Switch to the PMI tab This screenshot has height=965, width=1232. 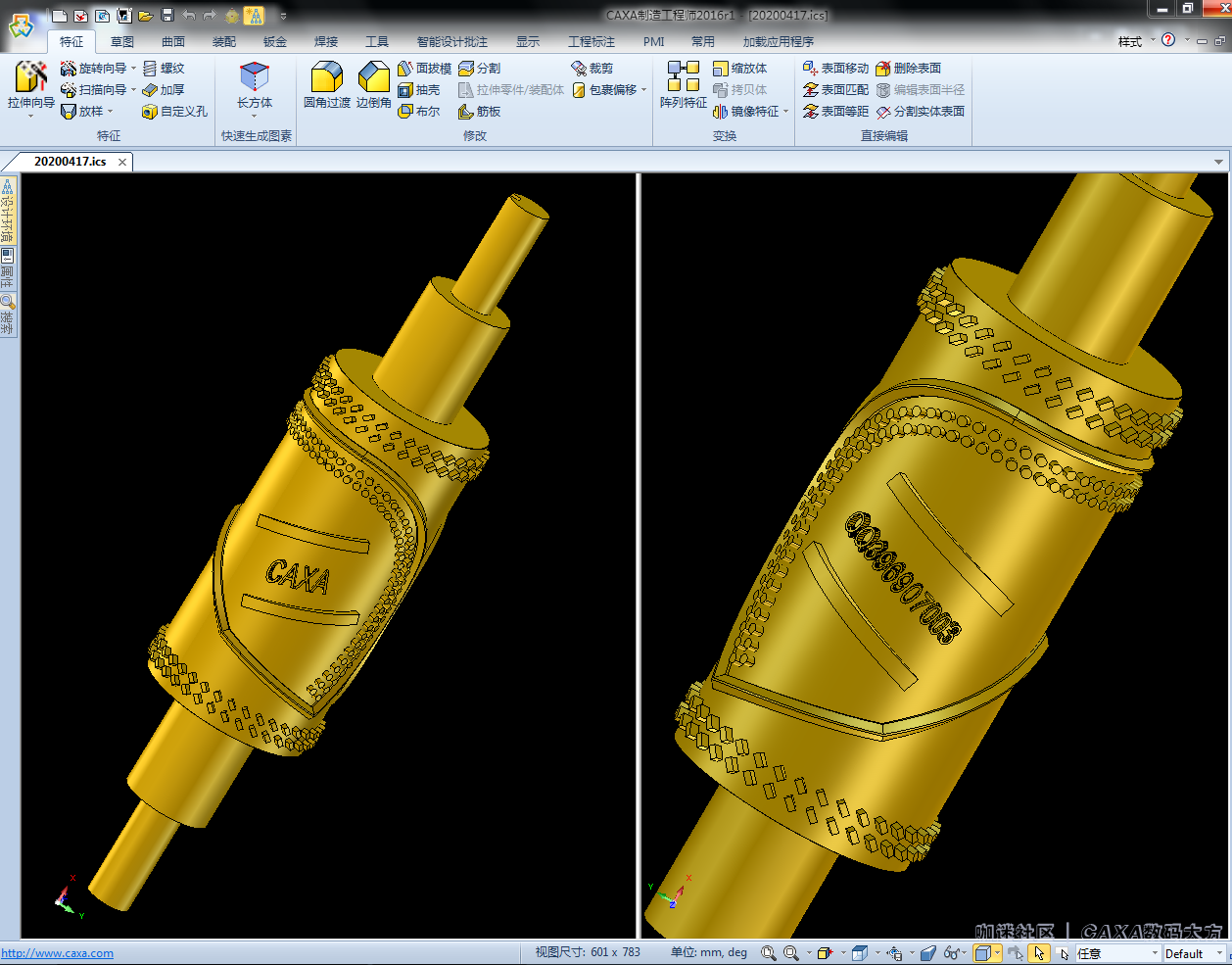(x=654, y=42)
